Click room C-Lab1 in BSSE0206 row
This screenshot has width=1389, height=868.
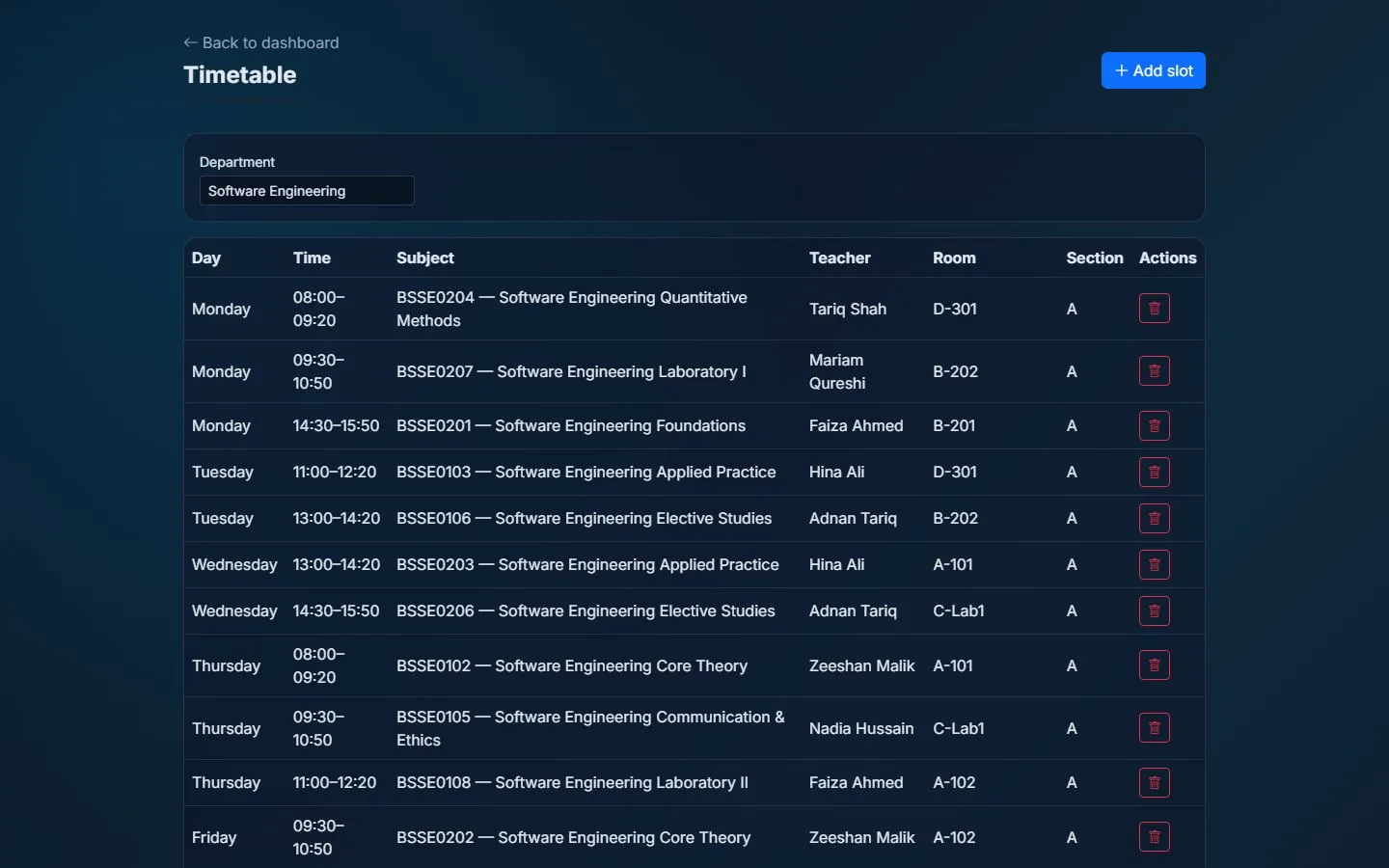click(x=959, y=610)
